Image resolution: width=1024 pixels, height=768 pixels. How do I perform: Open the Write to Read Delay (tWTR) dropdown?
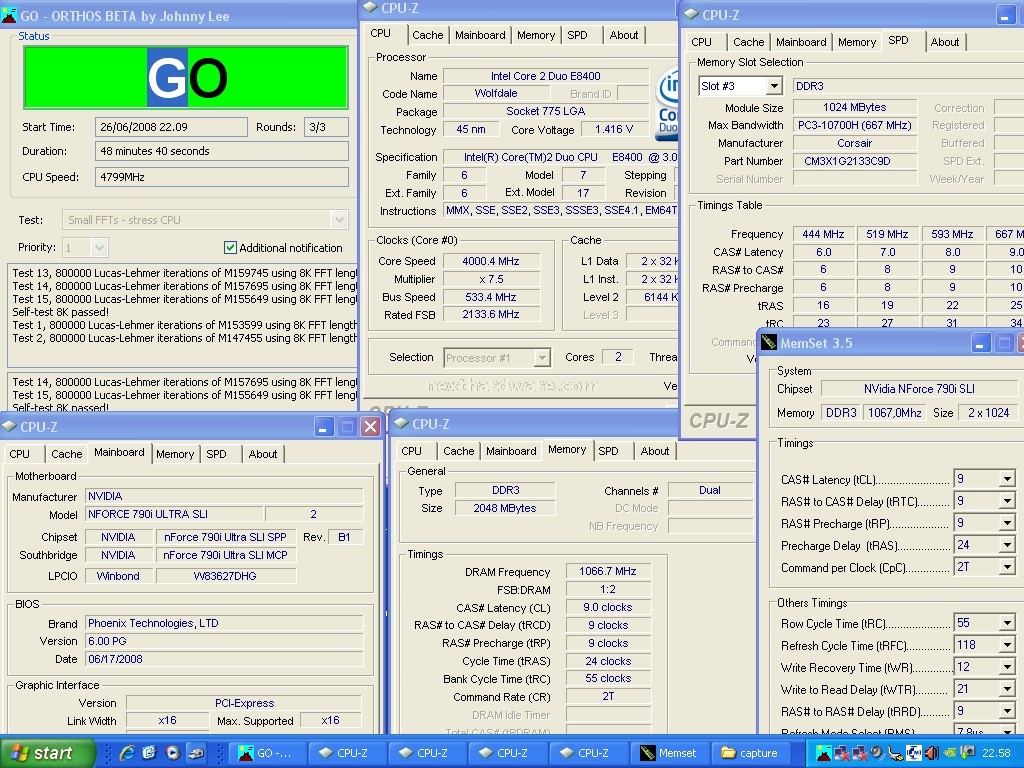point(1006,689)
